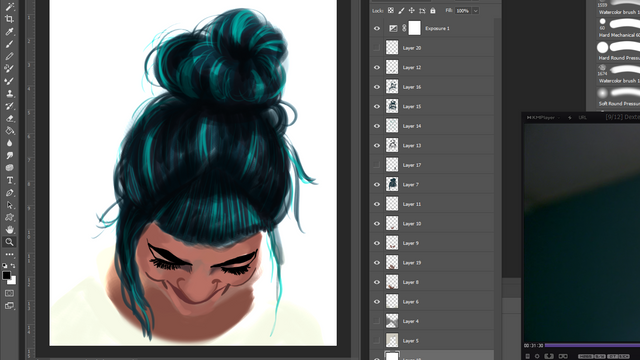This screenshot has width=640, height=360.
Task: Choose the Clone Stamp tool
Action: (x=9, y=93)
